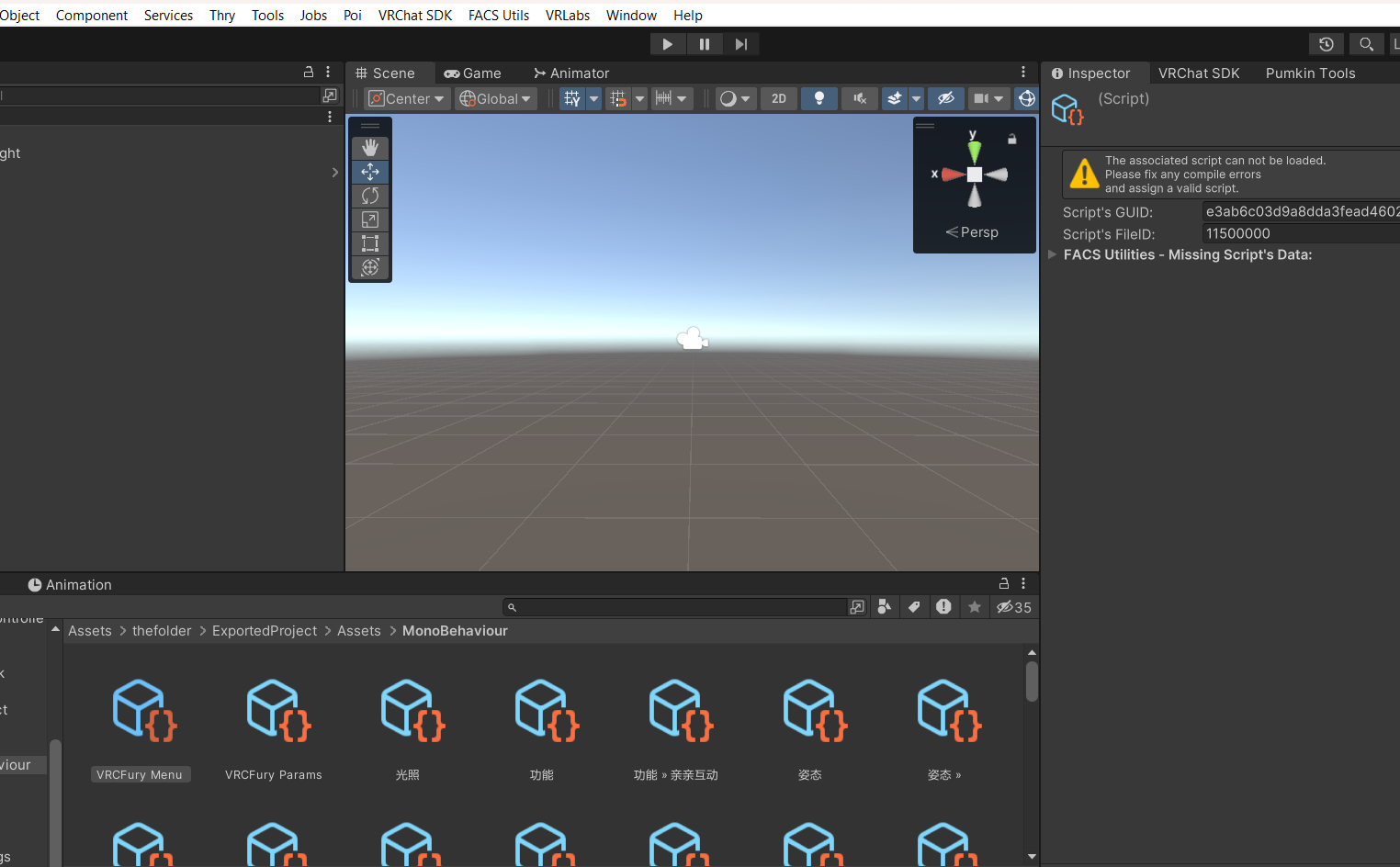The image size is (1400, 867).
Task: Select the Rotate tool
Action: point(370,196)
